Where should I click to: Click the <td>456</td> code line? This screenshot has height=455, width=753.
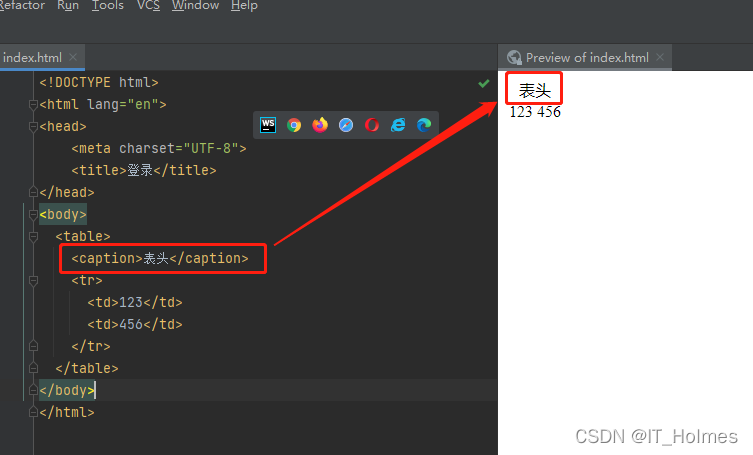pyautogui.click(x=135, y=324)
